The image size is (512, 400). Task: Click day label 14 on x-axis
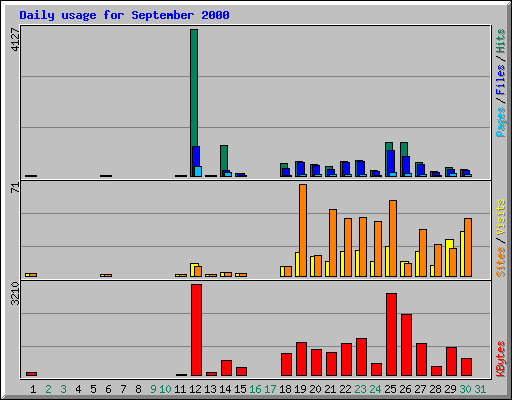(225, 389)
